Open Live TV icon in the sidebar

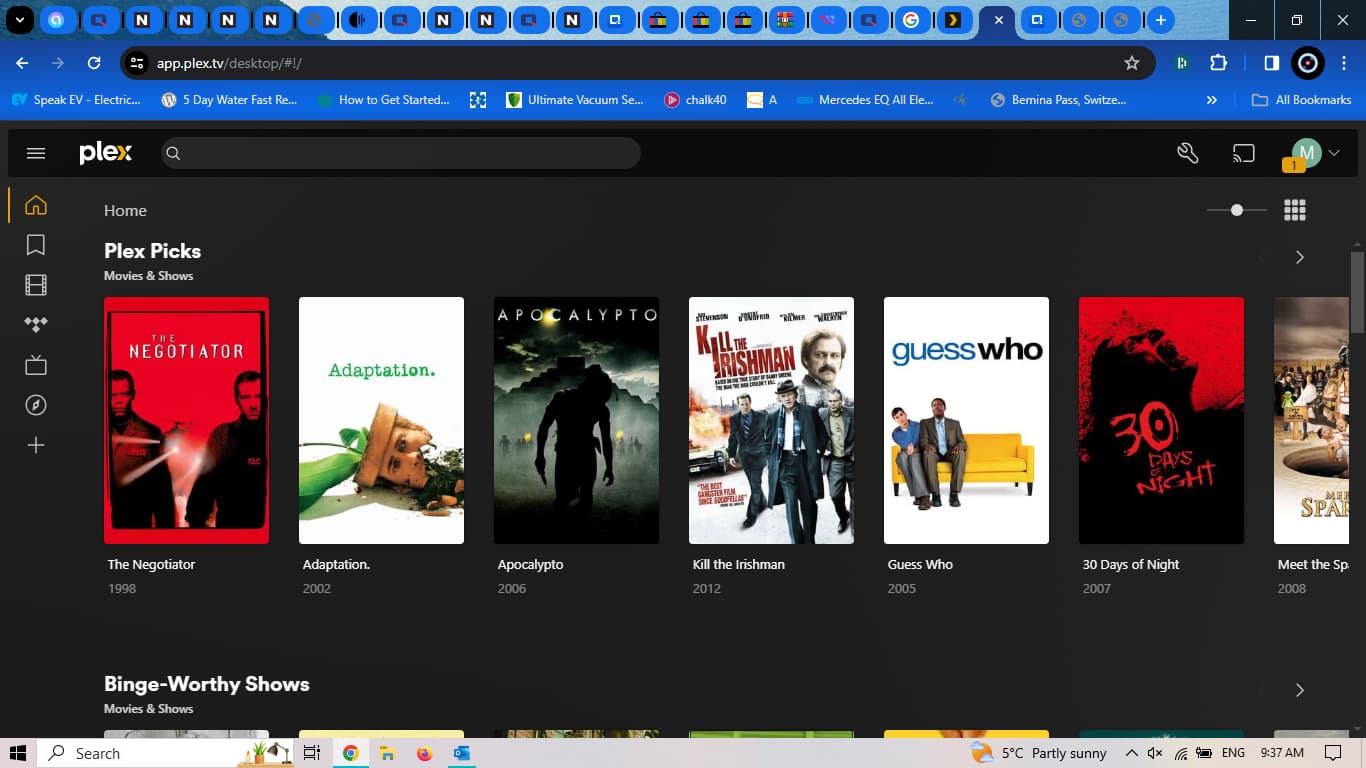coord(36,365)
